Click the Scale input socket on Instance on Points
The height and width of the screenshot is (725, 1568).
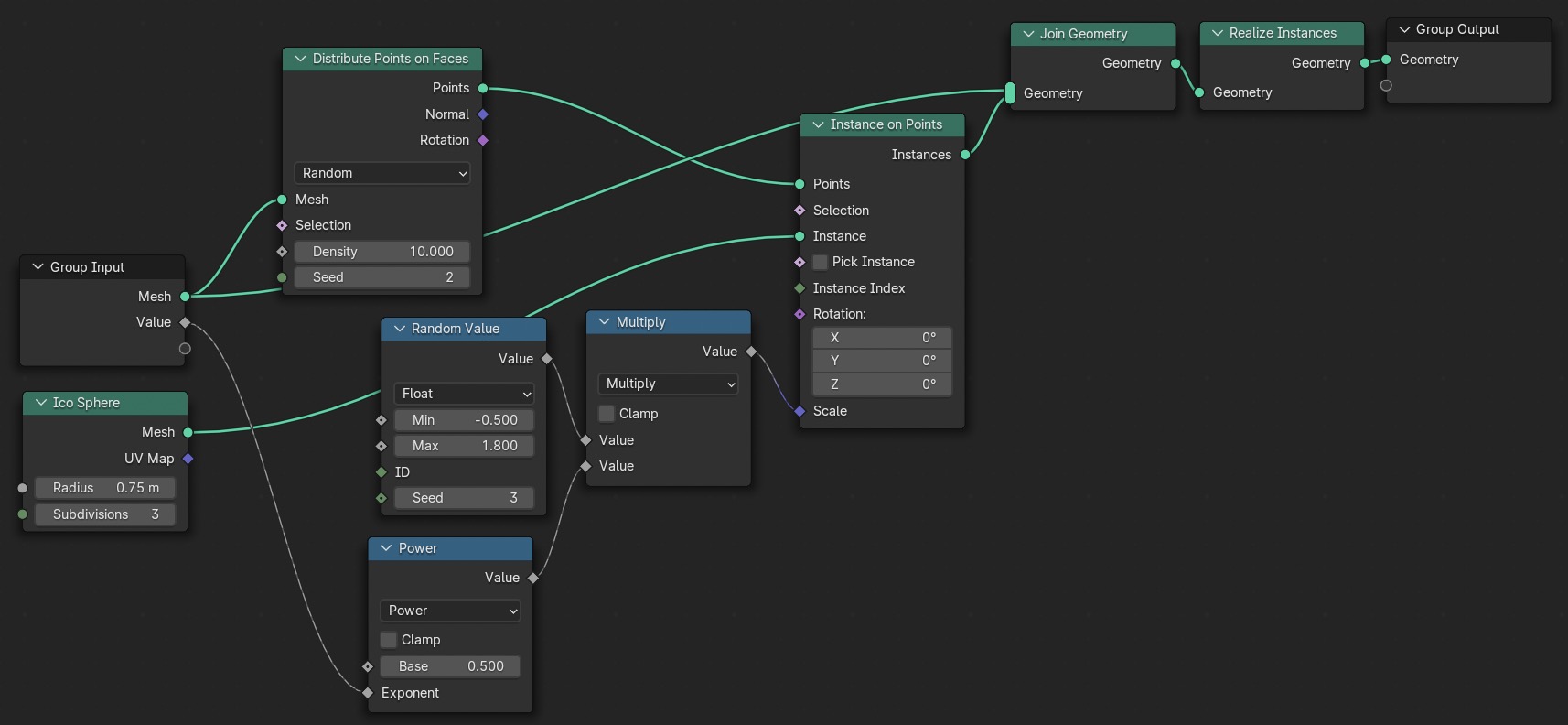click(800, 411)
